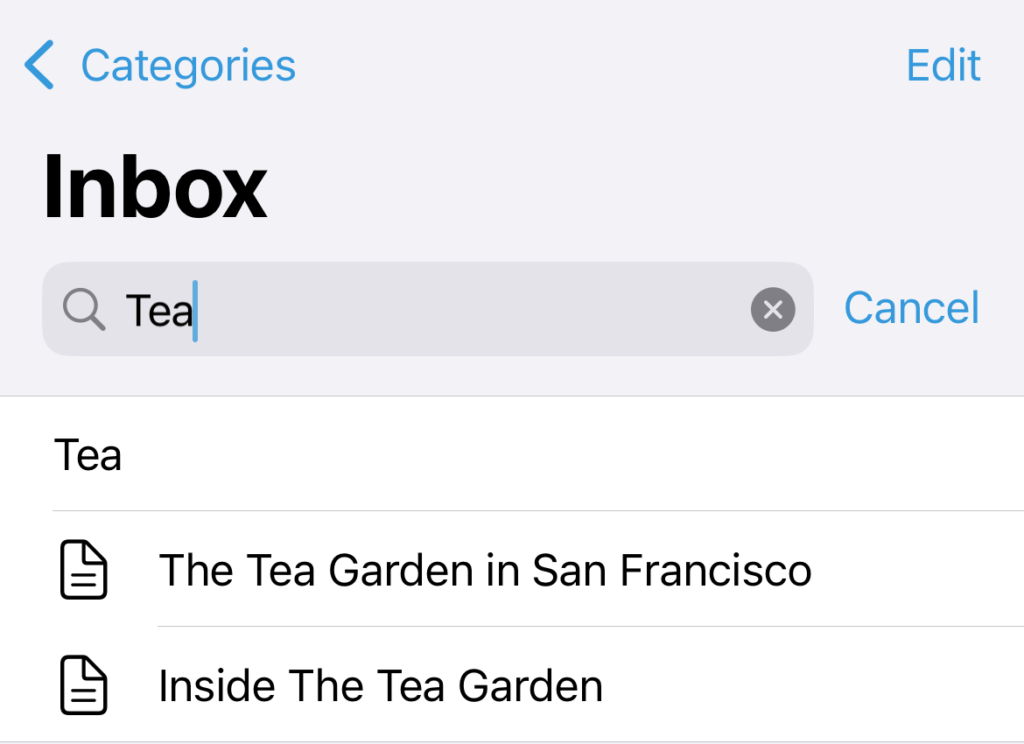Cancel the search
The height and width of the screenshot is (744, 1024).
tap(912, 308)
